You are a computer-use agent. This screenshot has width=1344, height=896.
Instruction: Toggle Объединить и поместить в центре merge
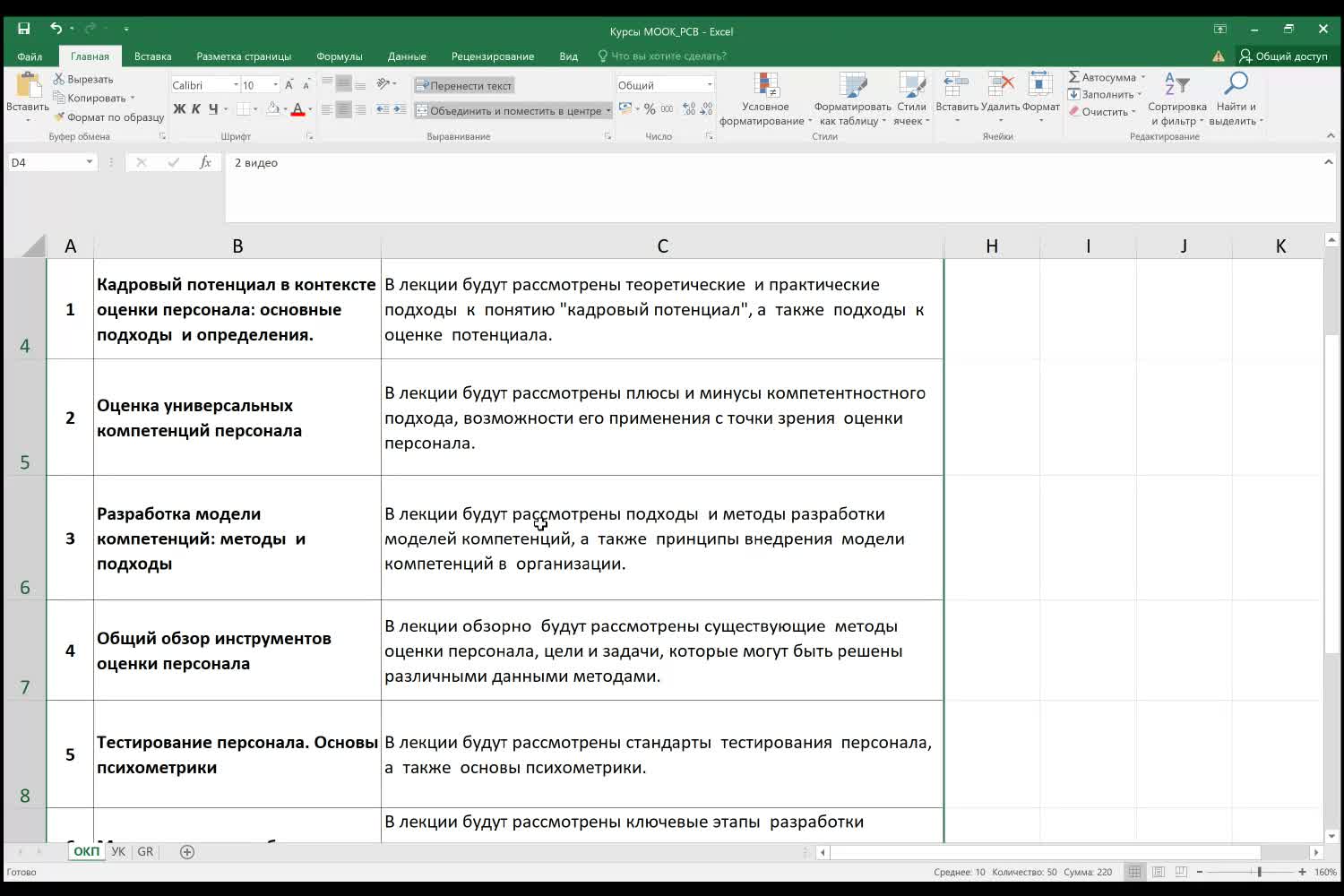point(508,110)
